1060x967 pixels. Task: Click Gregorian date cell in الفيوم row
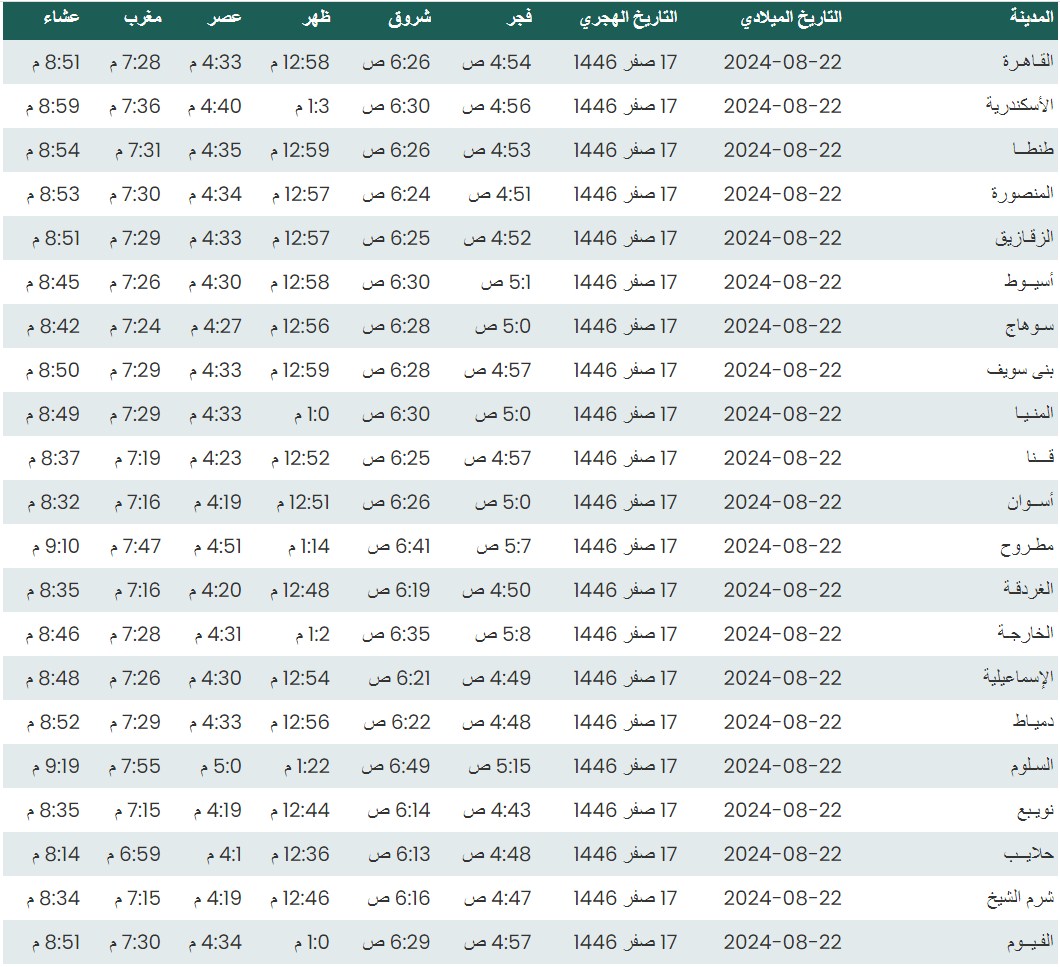(782, 942)
